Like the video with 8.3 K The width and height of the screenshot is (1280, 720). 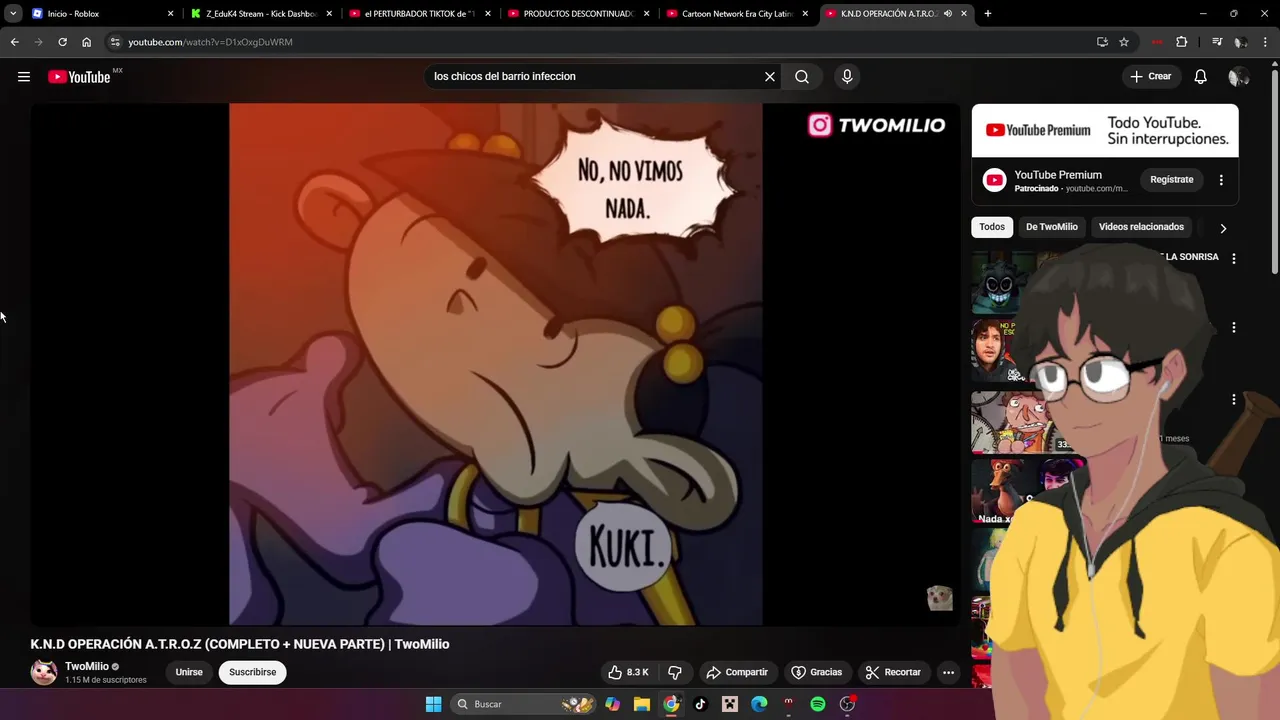tap(628, 672)
